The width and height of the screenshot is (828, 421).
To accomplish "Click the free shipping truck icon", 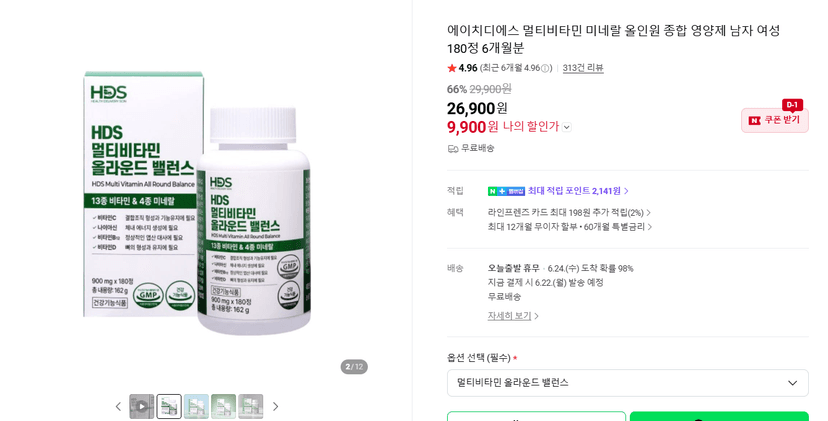I will pyautogui.click(x=453, y=148).
